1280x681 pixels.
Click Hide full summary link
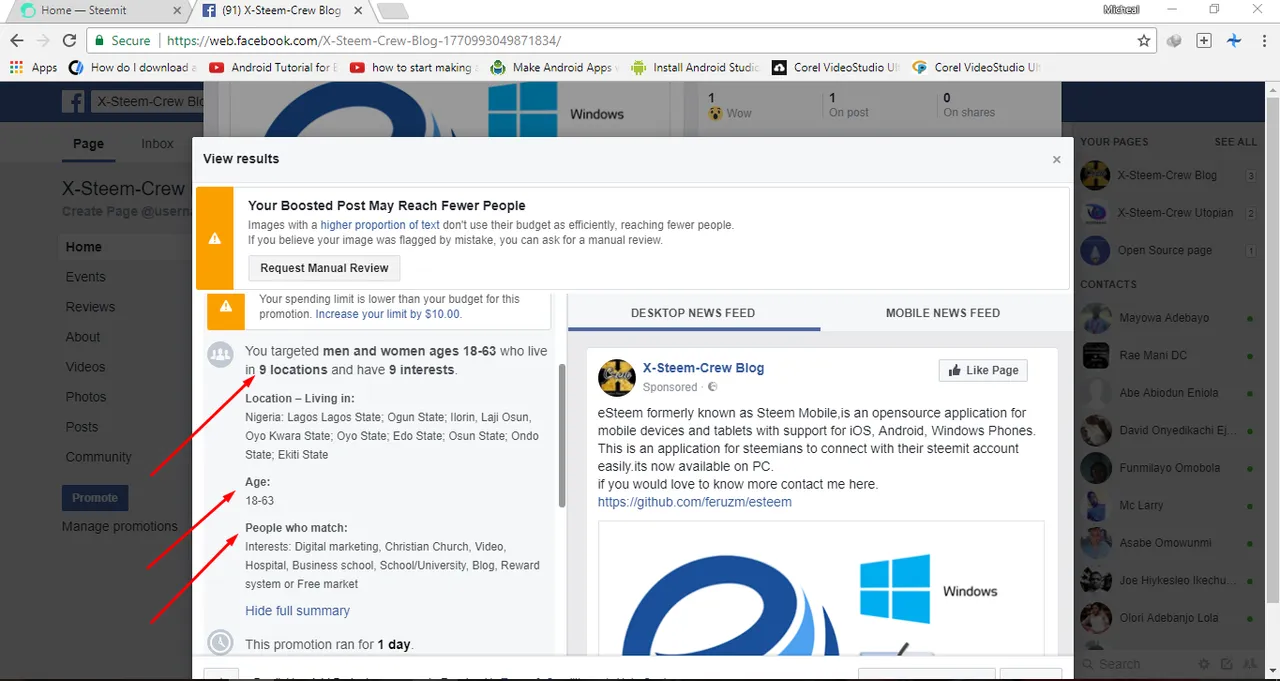pos(297,610)
